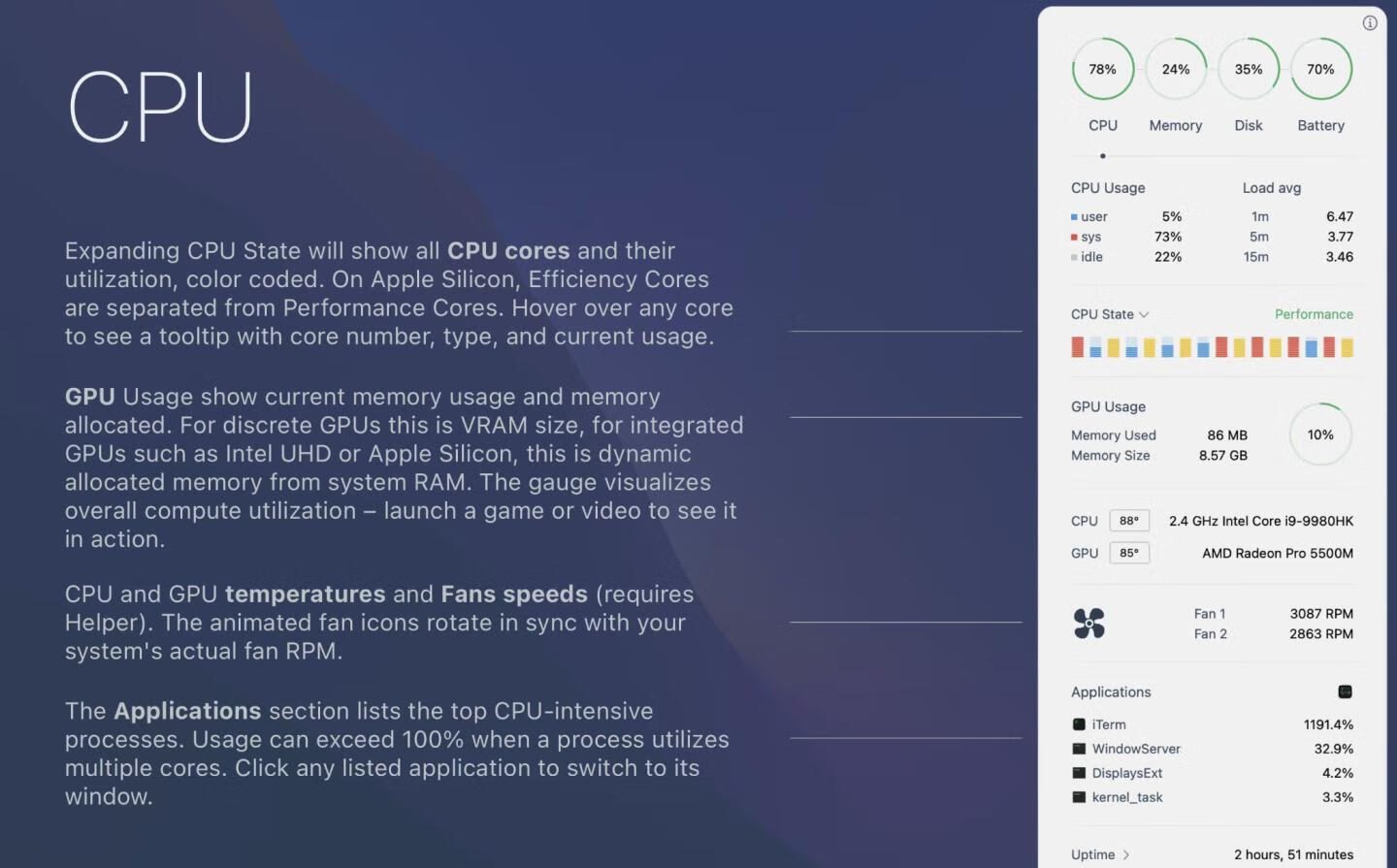1397x868 pixels.
Task: Click the page indicator dot under CPU
Action: (1102, 156)
